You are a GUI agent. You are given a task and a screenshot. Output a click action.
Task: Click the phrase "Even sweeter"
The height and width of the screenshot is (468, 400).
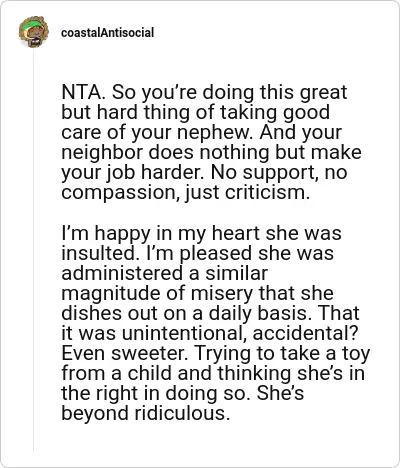pos(124,353)
